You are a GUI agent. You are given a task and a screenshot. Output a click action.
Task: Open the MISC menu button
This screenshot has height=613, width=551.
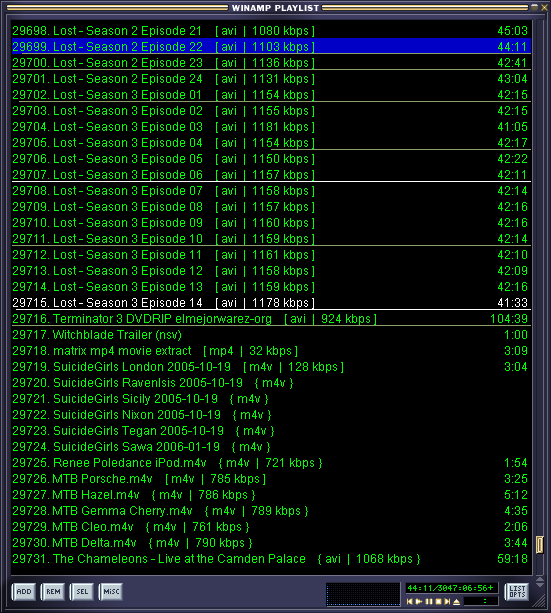111,591
